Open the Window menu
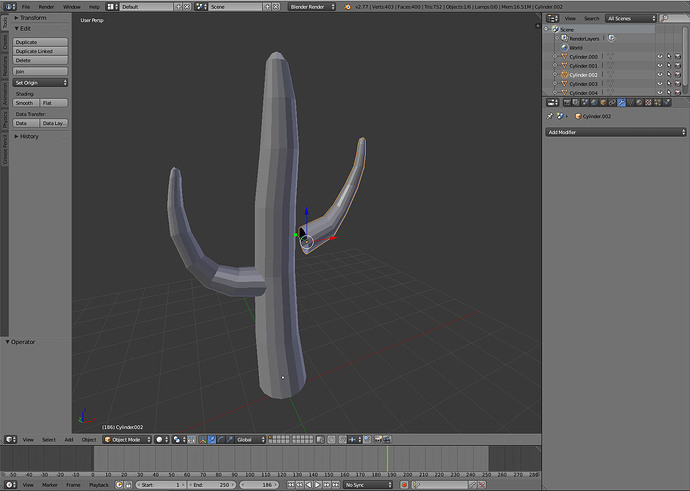Screen dimensions: 690x491 pos(71,7)
